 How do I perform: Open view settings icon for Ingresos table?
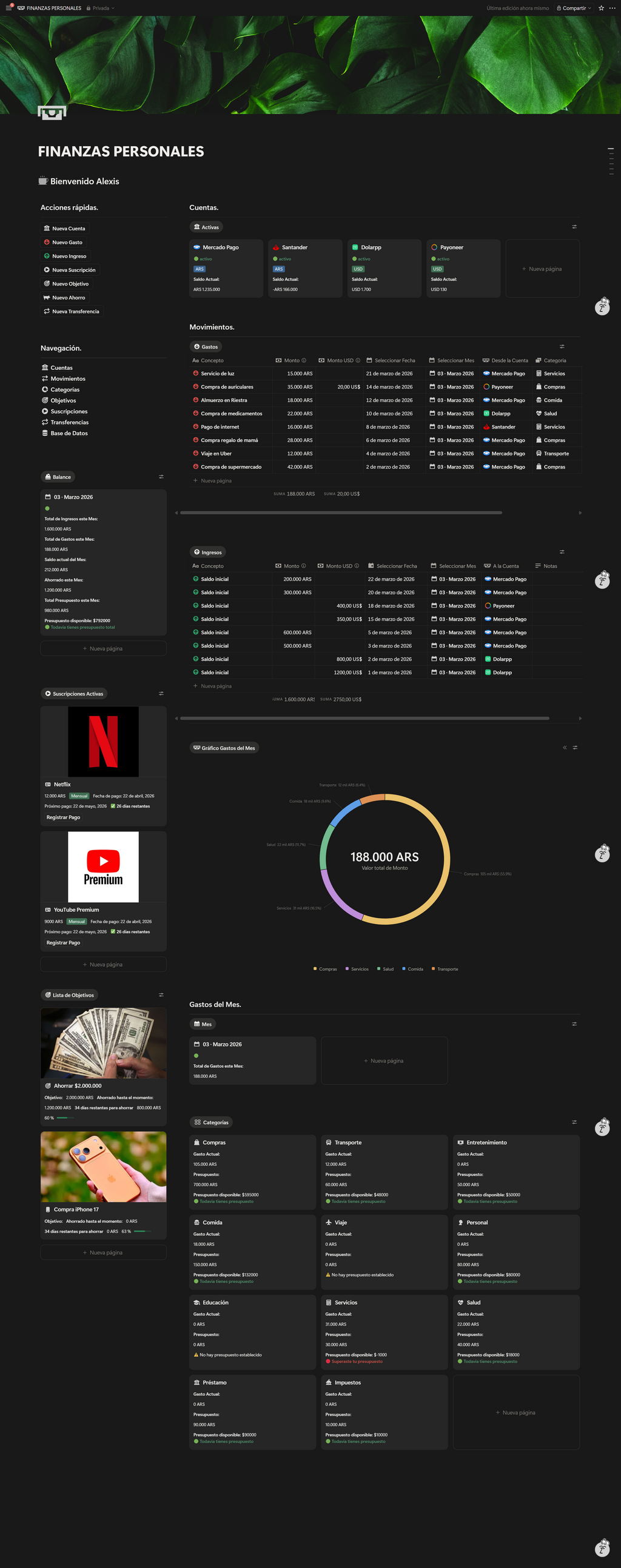tap(562, 552)
